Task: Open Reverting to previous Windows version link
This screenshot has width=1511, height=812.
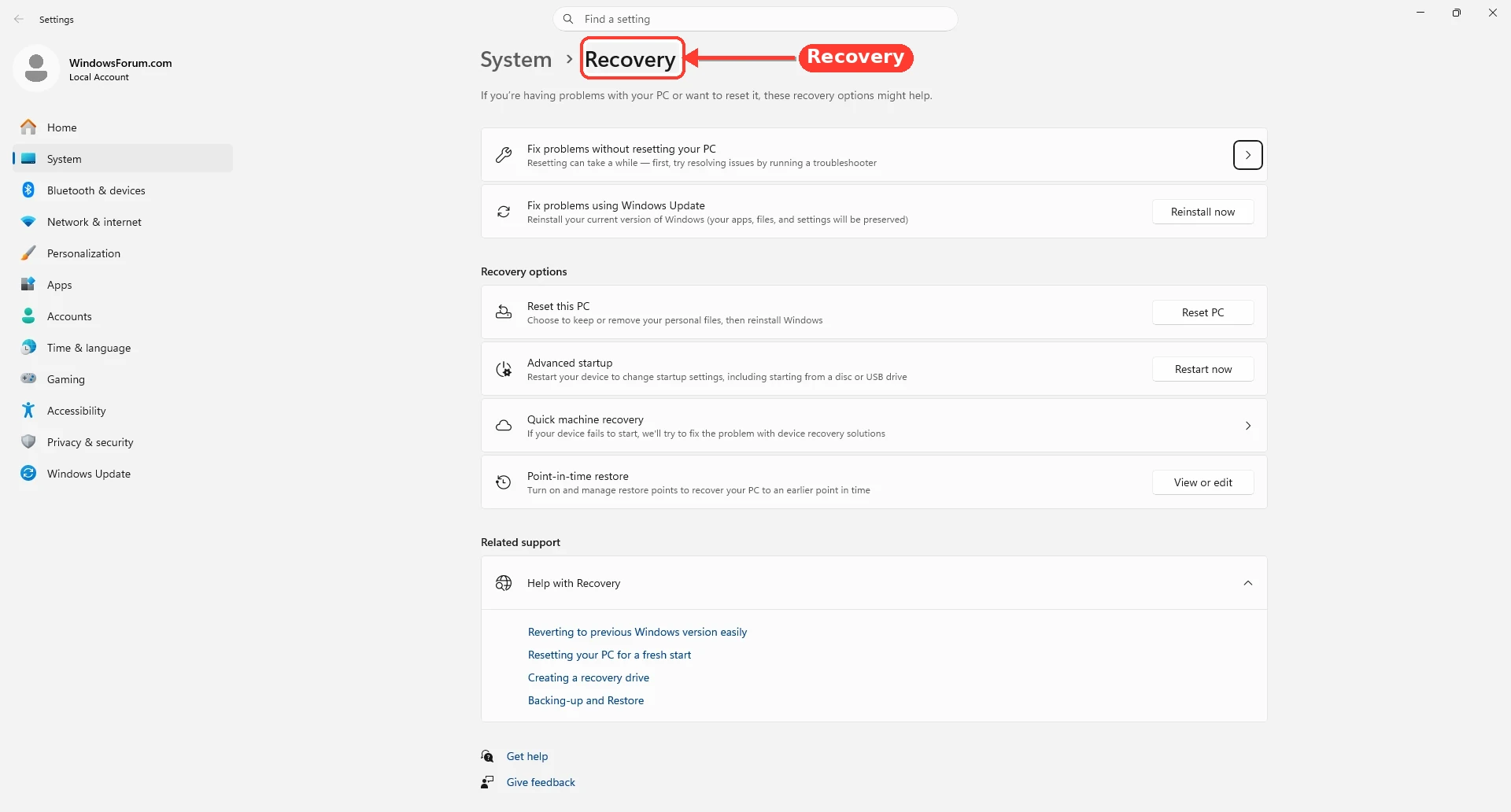Action: click(x=637, y=632)
